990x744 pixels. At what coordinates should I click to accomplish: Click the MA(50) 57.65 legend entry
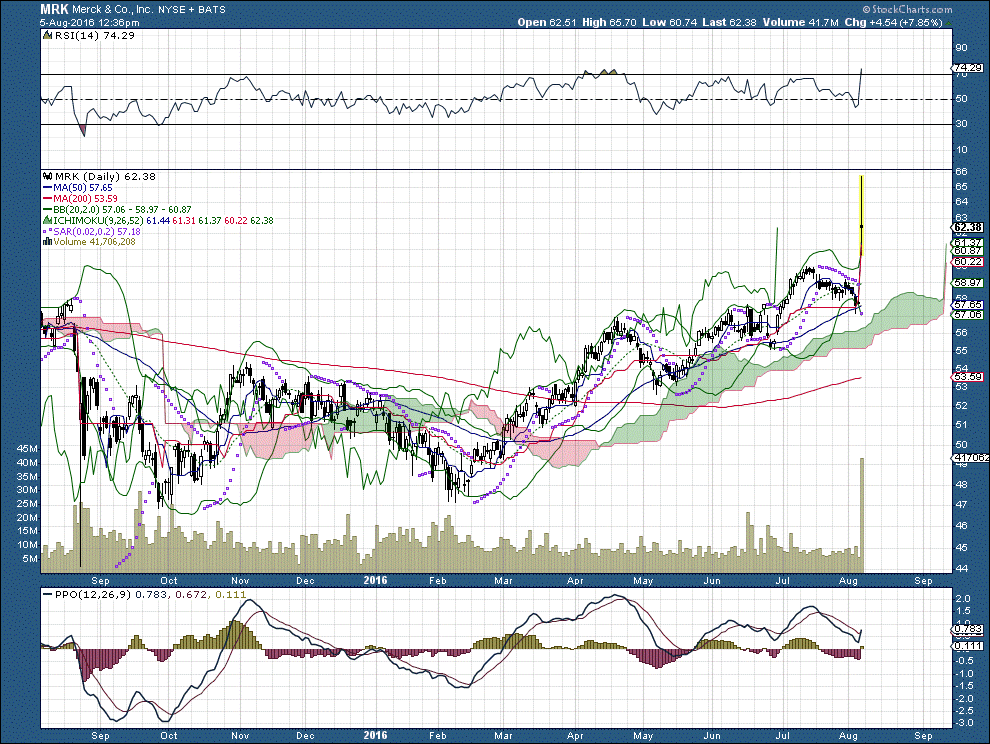point(78,188)
